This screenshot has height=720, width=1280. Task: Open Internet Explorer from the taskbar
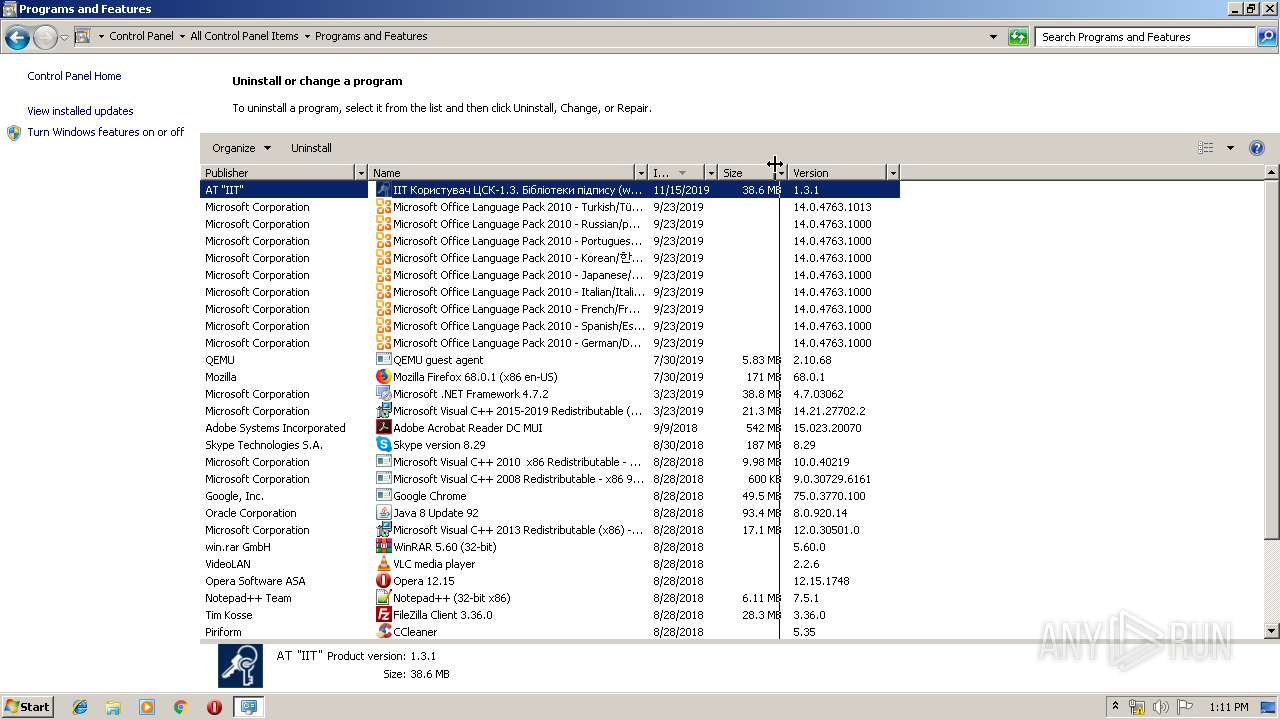pyautogui.click(x=80, y=707)
